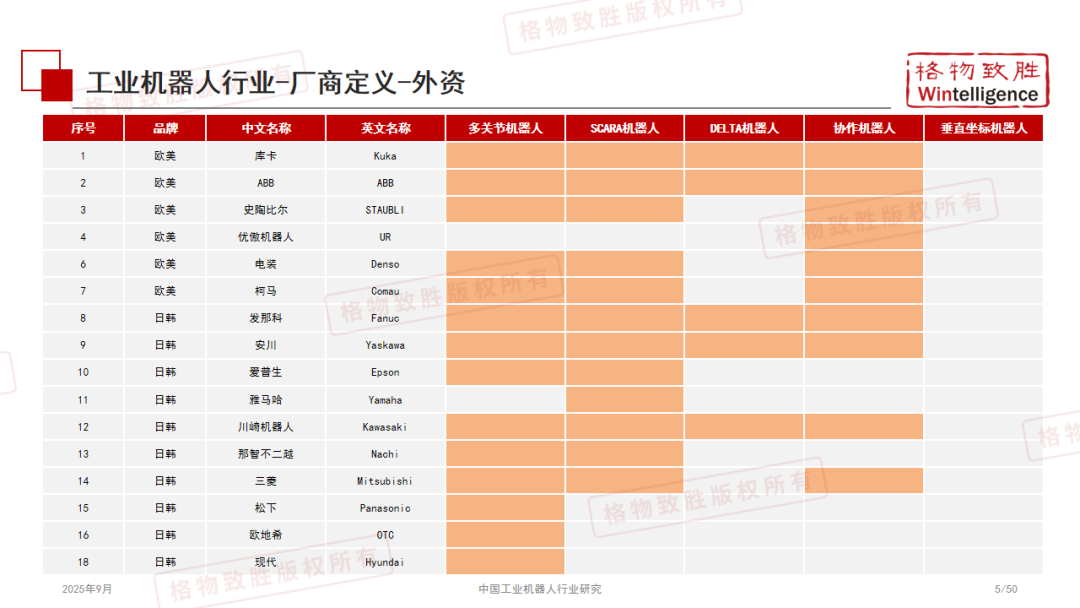Click orange DELTA cell in Kawasaki row
Screen dimensions: 1080x608
[744, 427]
